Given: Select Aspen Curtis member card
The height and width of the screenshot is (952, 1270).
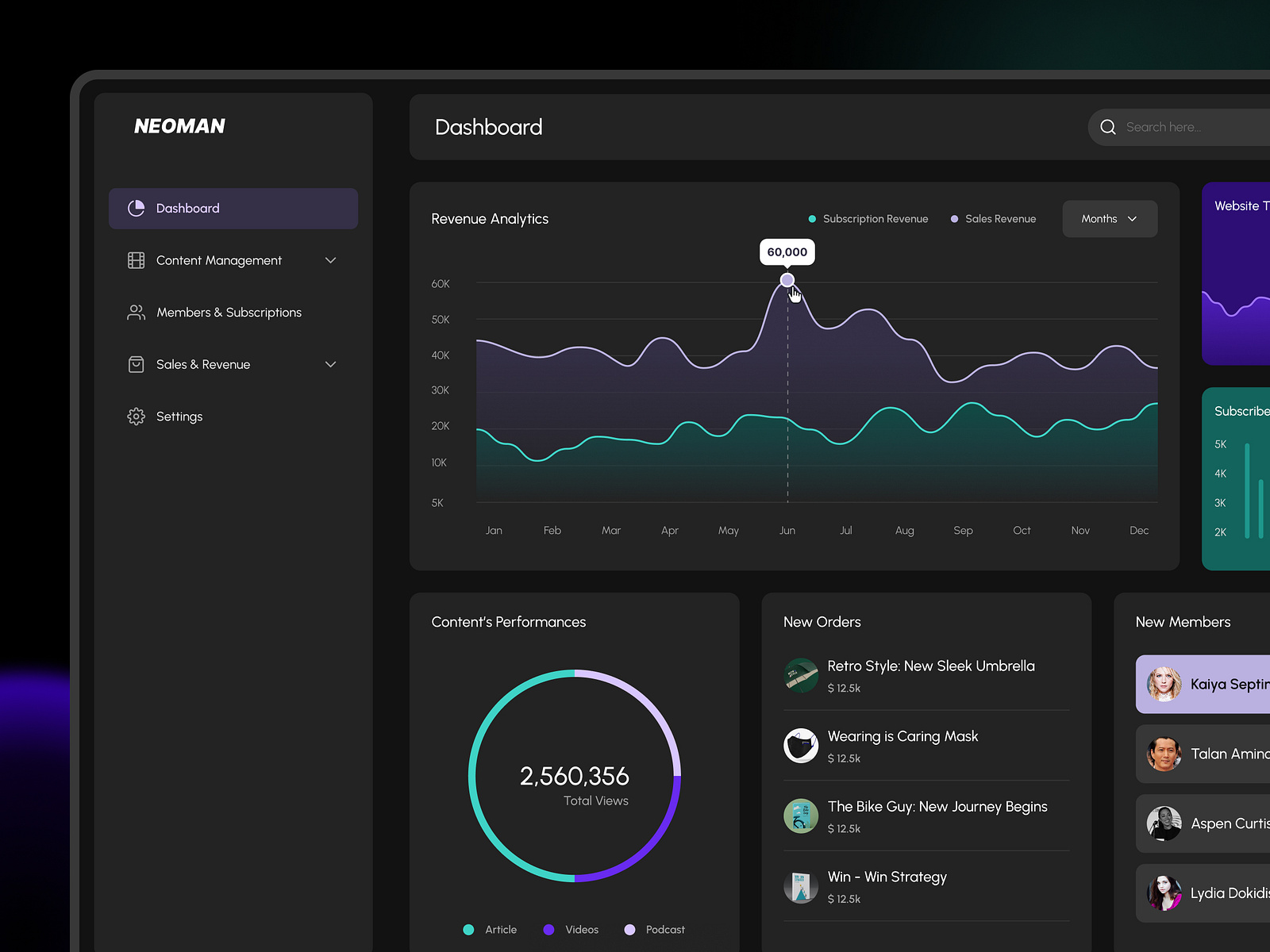Looking at the screenshot, I should (x=1203, y=823).
